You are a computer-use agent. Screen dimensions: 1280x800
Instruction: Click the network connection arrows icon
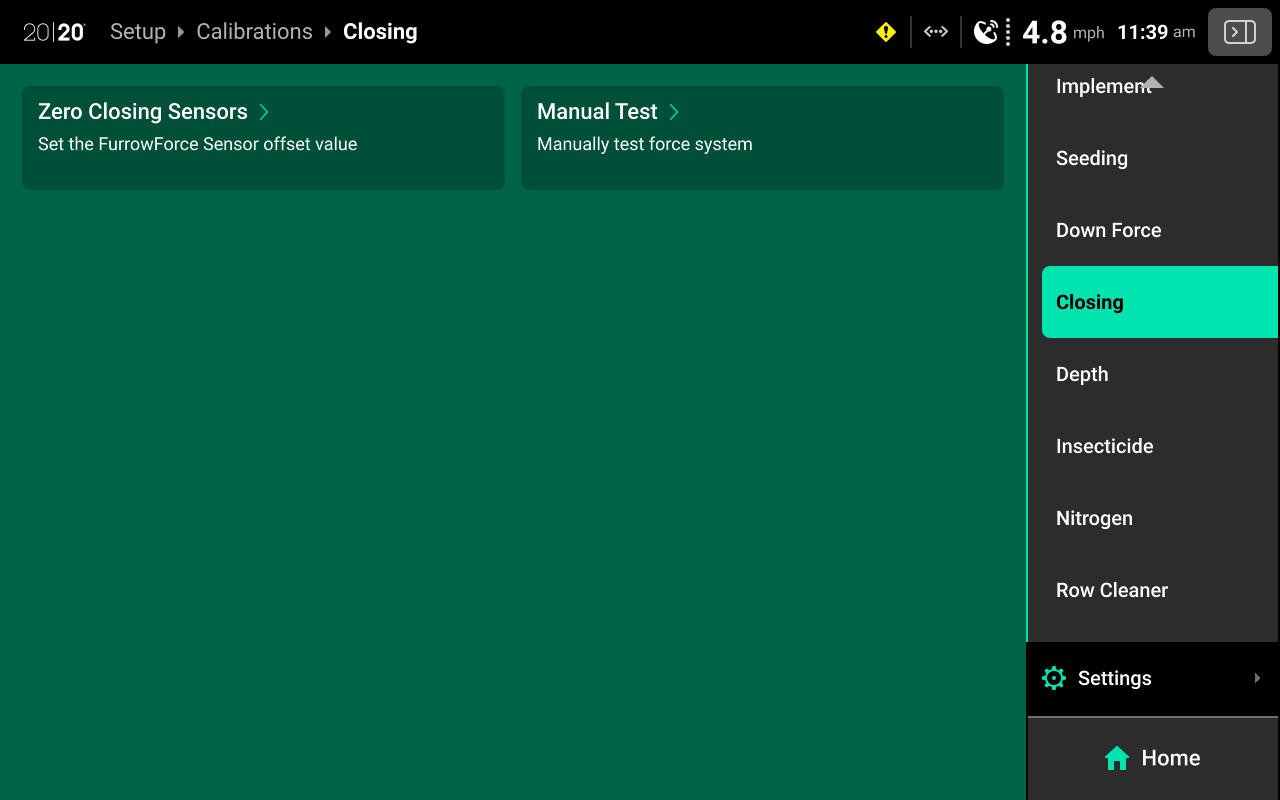pyautogui.click(x=936, y=32)
